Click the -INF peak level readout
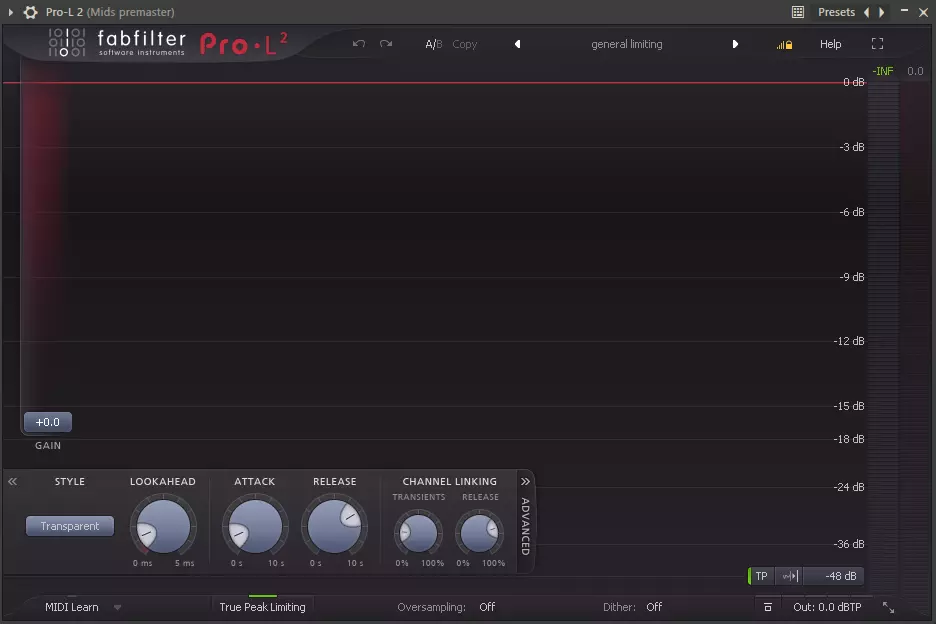 tap(883, 71)
